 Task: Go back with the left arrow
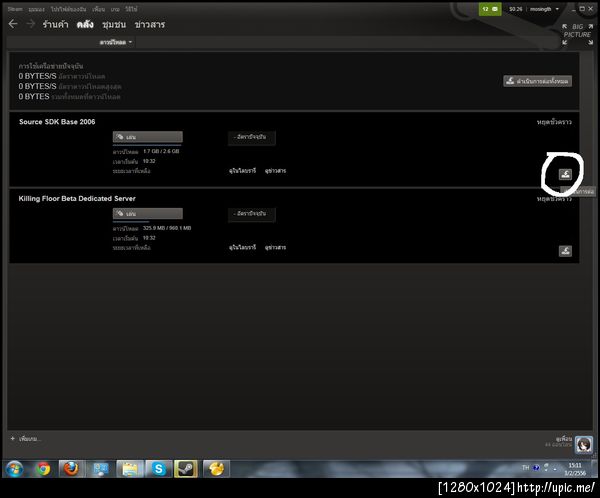point(13,24)
